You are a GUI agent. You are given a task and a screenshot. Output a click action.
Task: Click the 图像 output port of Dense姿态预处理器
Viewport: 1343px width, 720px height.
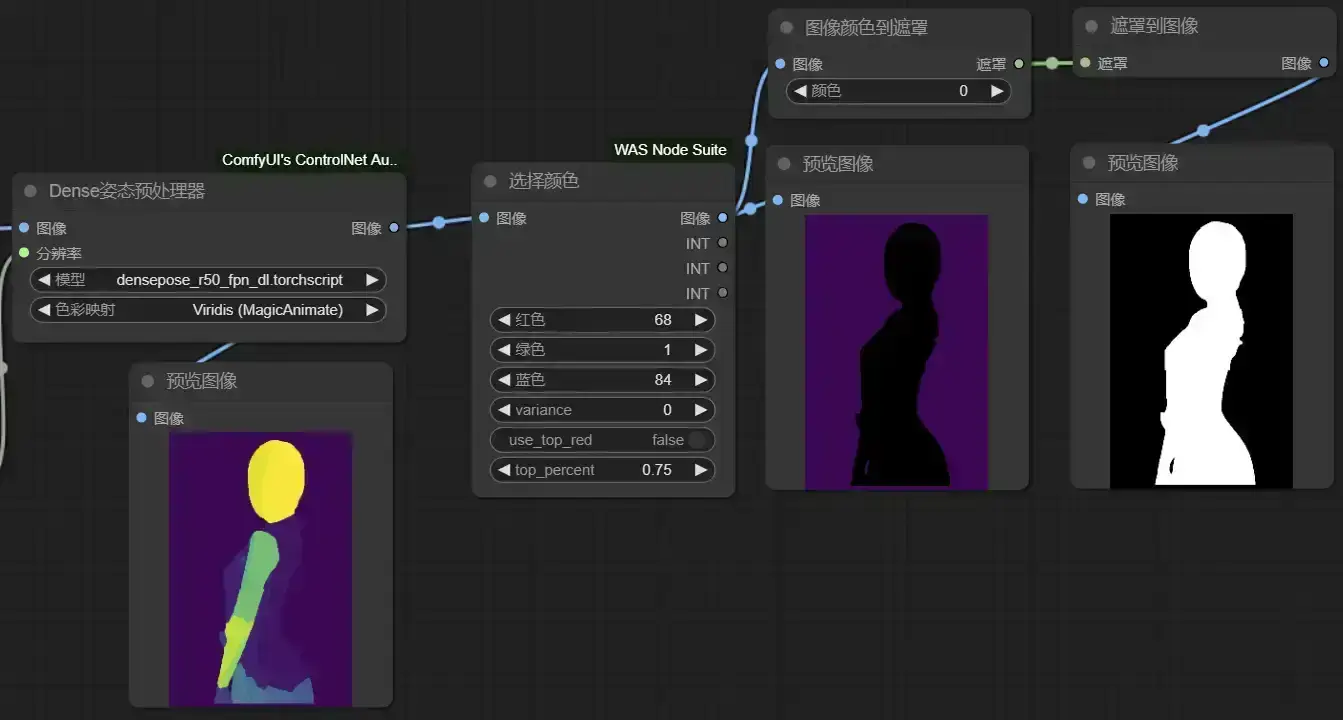point(394,228)
